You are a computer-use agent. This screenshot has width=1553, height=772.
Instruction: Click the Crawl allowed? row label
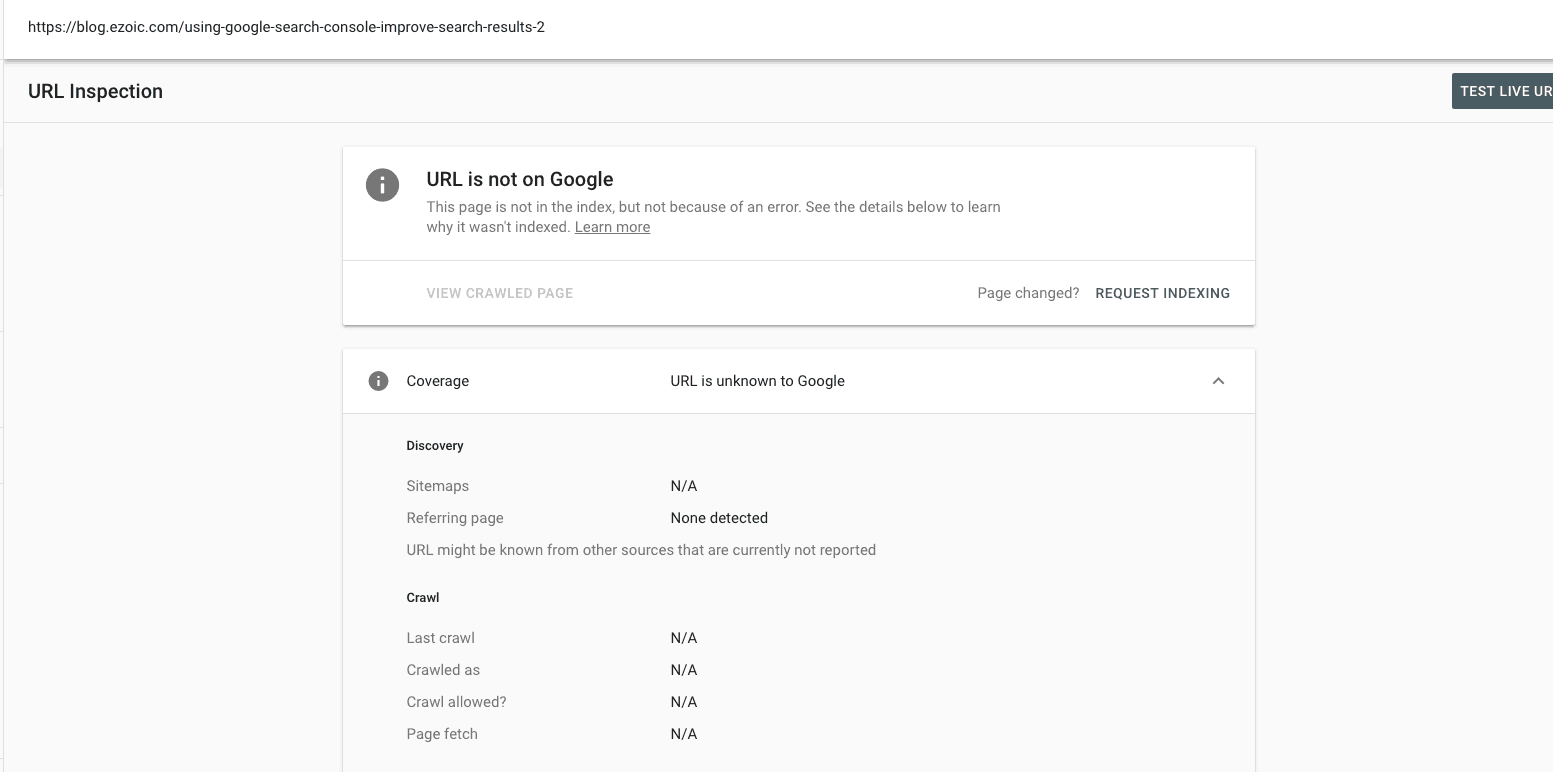456,702
